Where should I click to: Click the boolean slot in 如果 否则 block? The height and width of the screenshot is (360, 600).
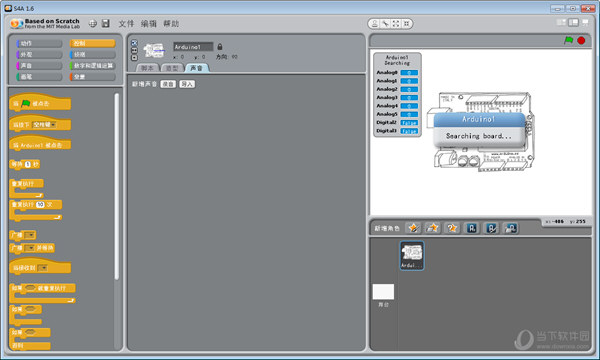(30, 332)
